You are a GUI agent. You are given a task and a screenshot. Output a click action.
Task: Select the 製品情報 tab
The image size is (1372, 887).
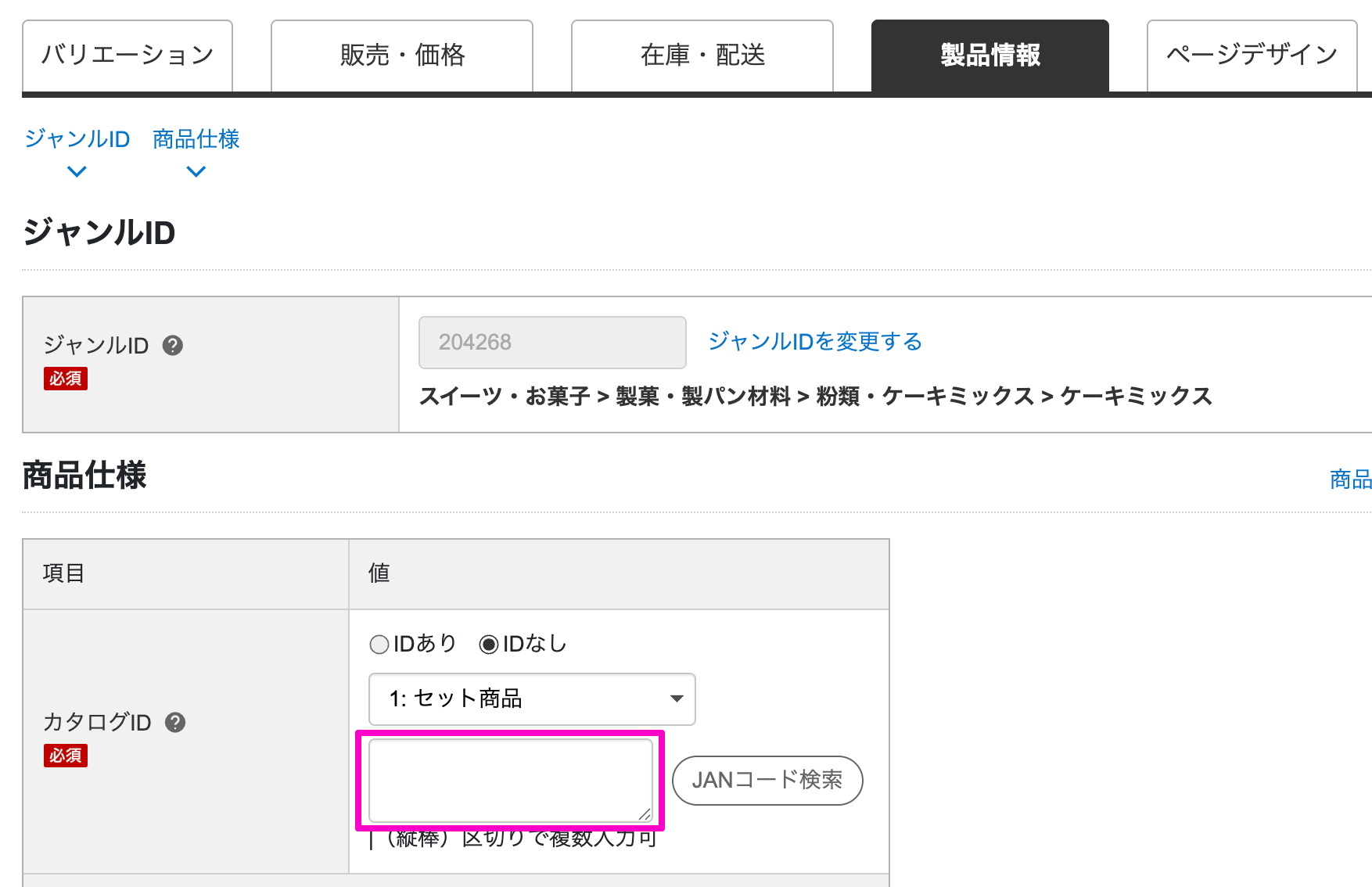click(x=989, y=56)
